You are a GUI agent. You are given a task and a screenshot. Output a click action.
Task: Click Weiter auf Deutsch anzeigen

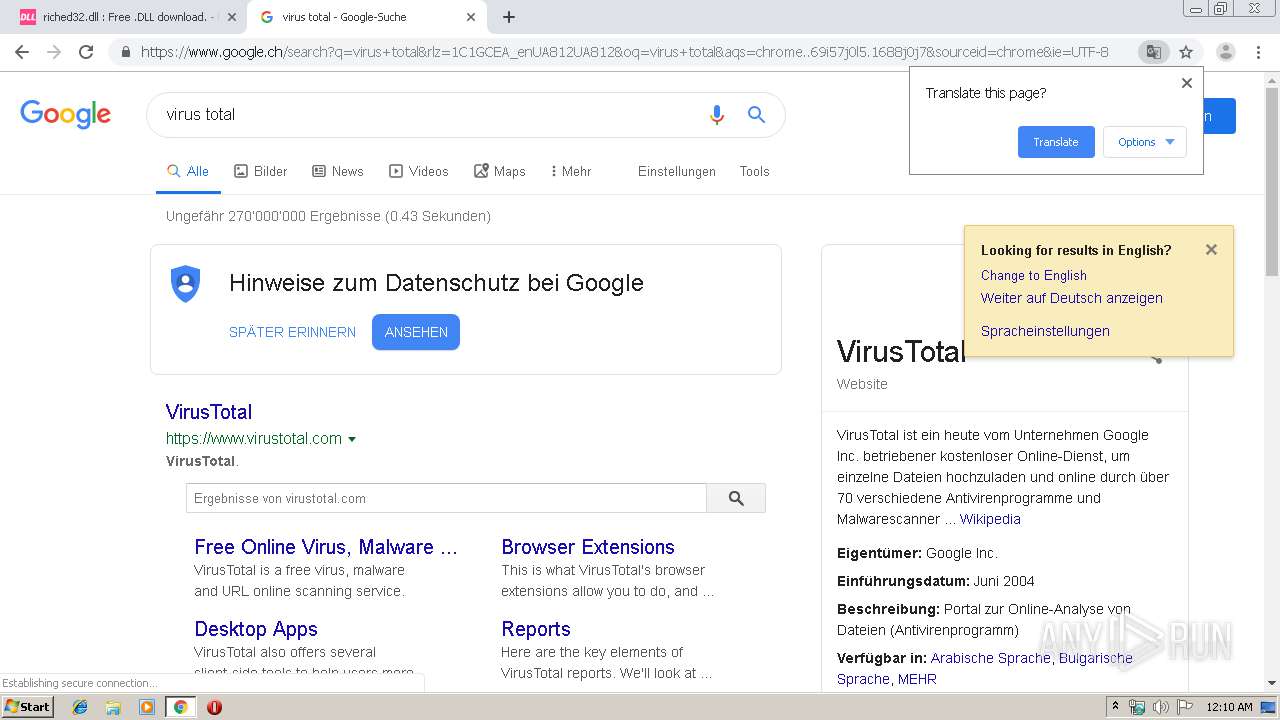[1072, 298]
